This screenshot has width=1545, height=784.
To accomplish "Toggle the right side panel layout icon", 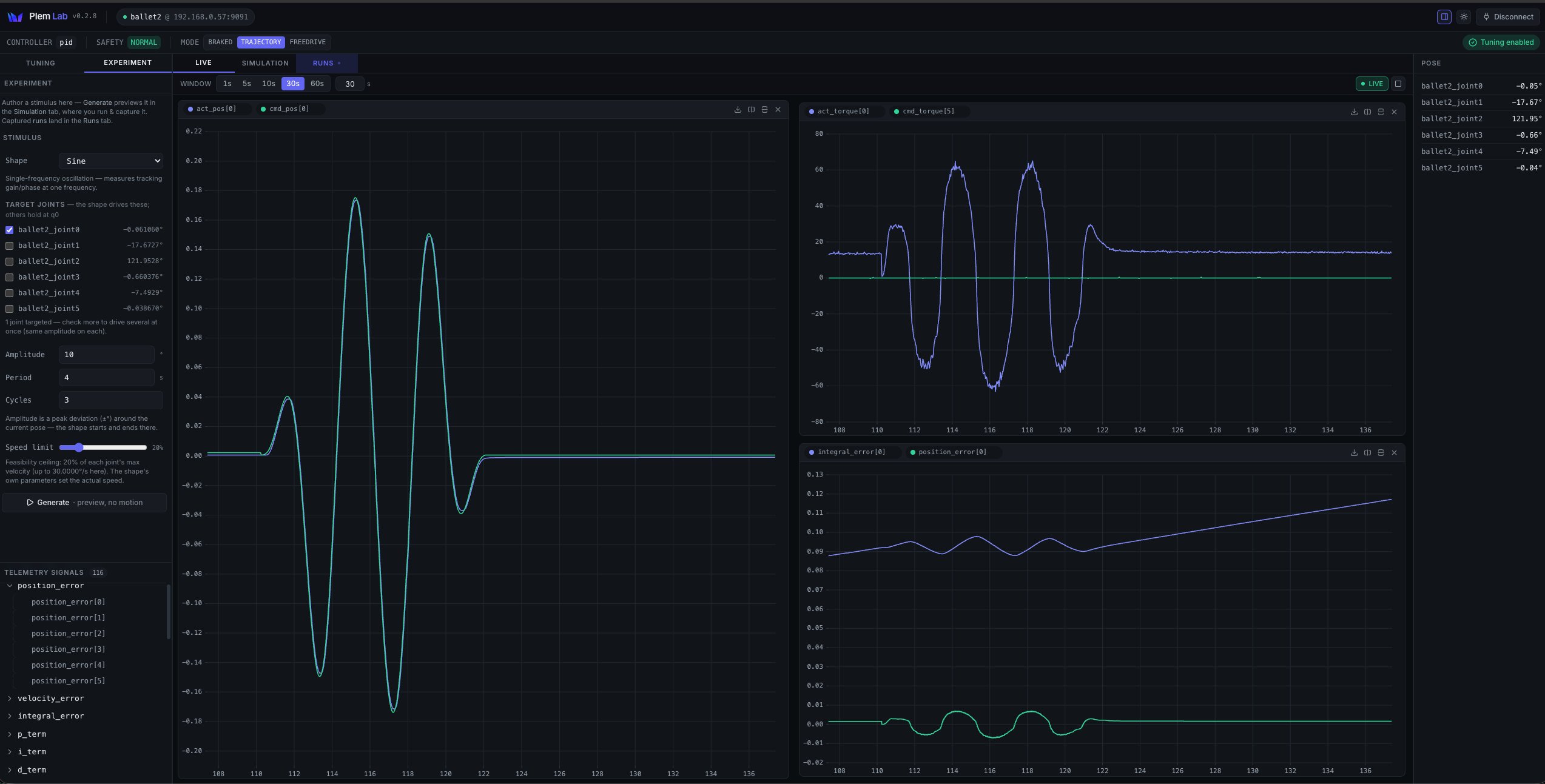I will [x=1444, y=17].
